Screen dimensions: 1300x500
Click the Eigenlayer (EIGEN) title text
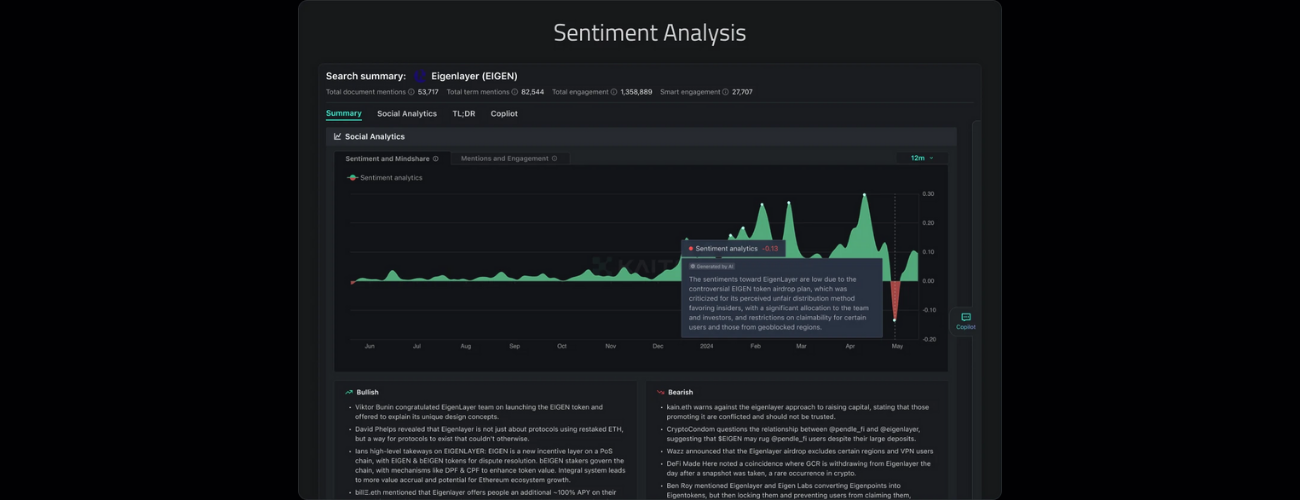click(476, 76)
